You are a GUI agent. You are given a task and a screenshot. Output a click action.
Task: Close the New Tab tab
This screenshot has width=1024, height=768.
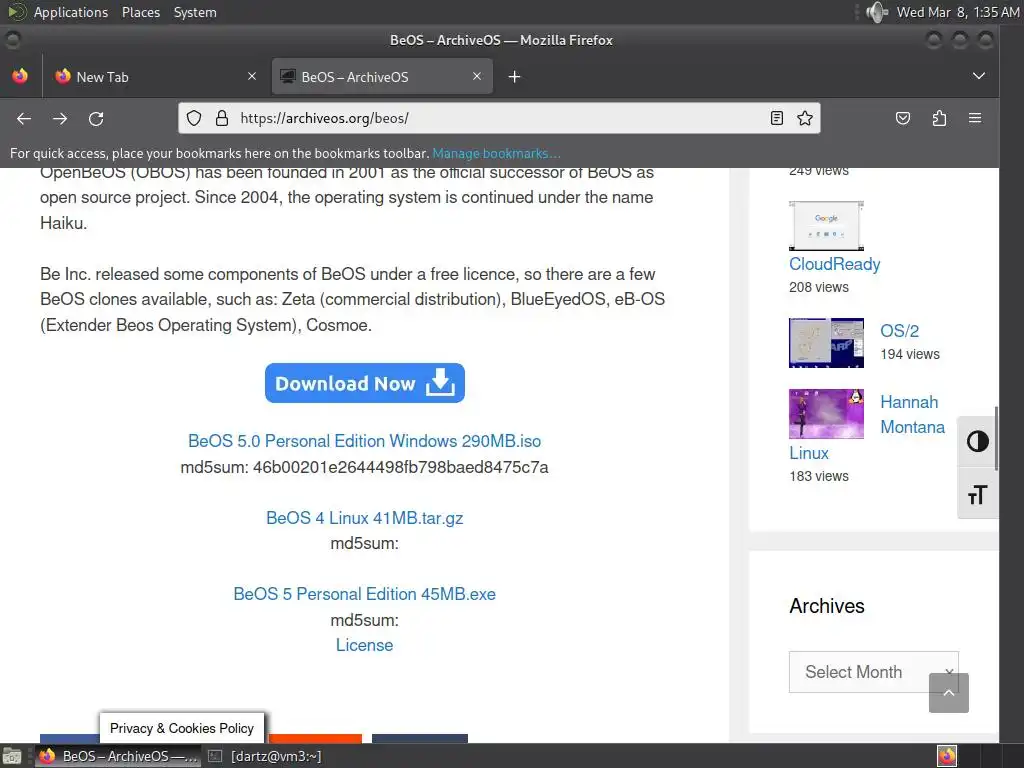(x=252, y=76)
